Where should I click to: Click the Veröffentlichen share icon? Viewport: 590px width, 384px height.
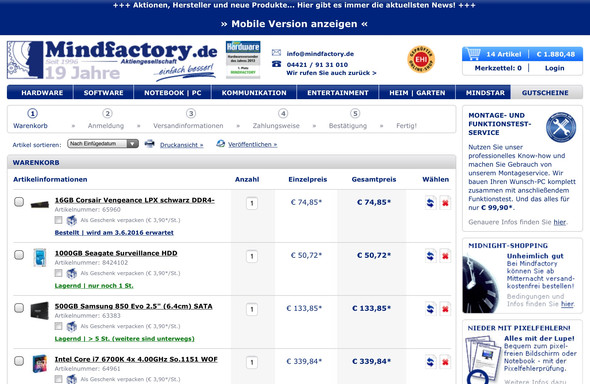(221, 144)
